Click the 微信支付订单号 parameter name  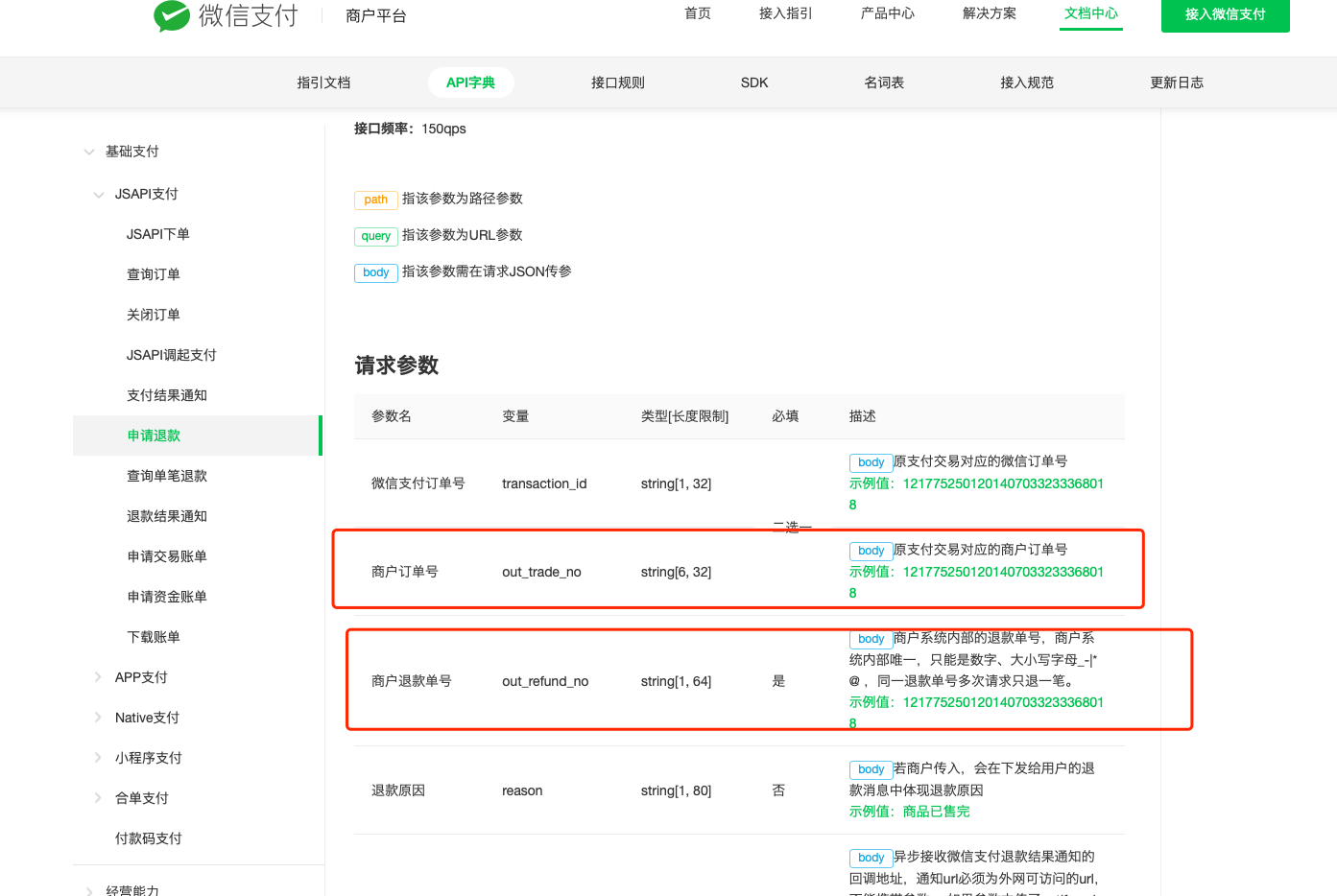[418, 483]
